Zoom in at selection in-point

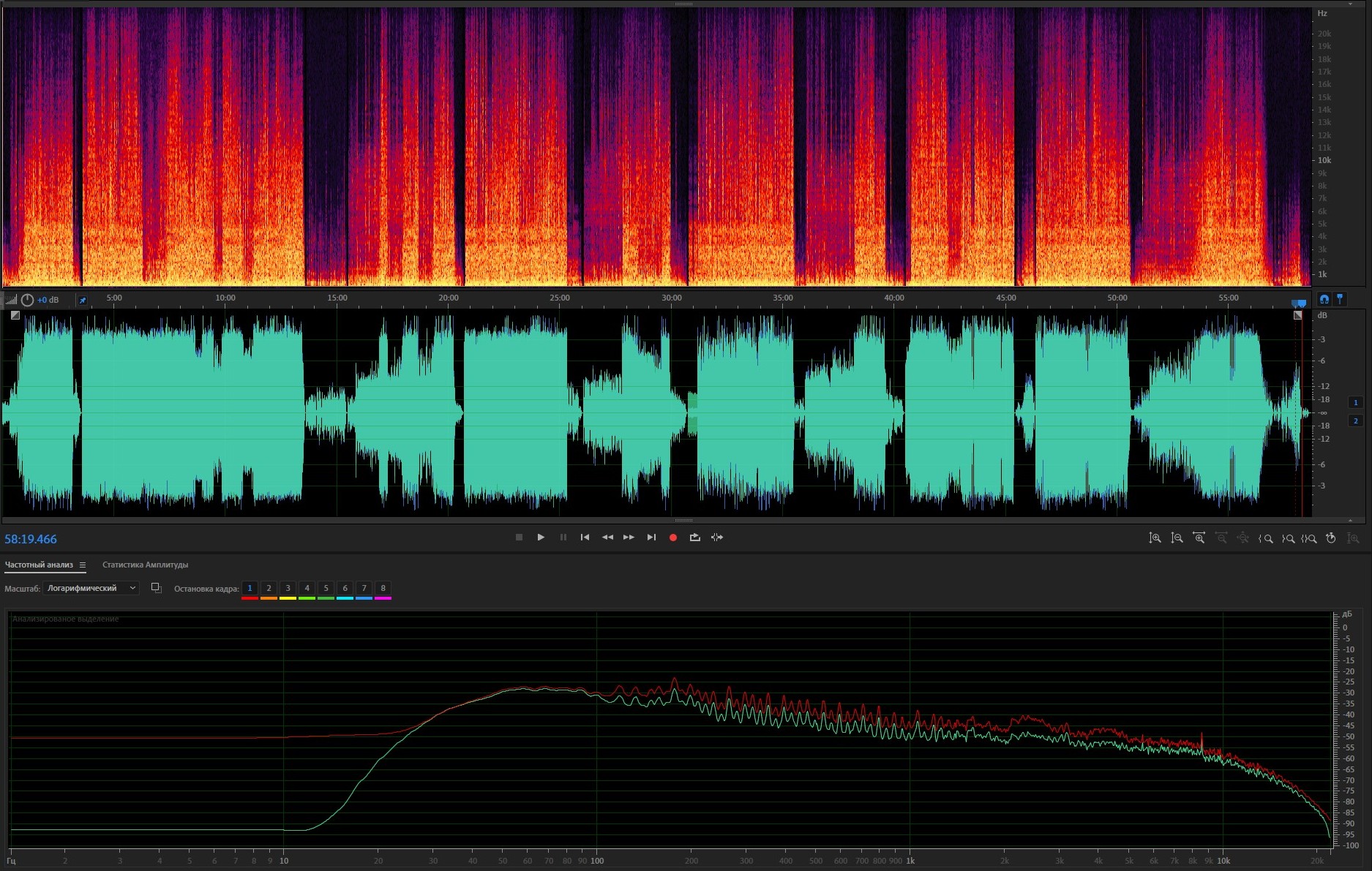click(x=1266, y=538)
